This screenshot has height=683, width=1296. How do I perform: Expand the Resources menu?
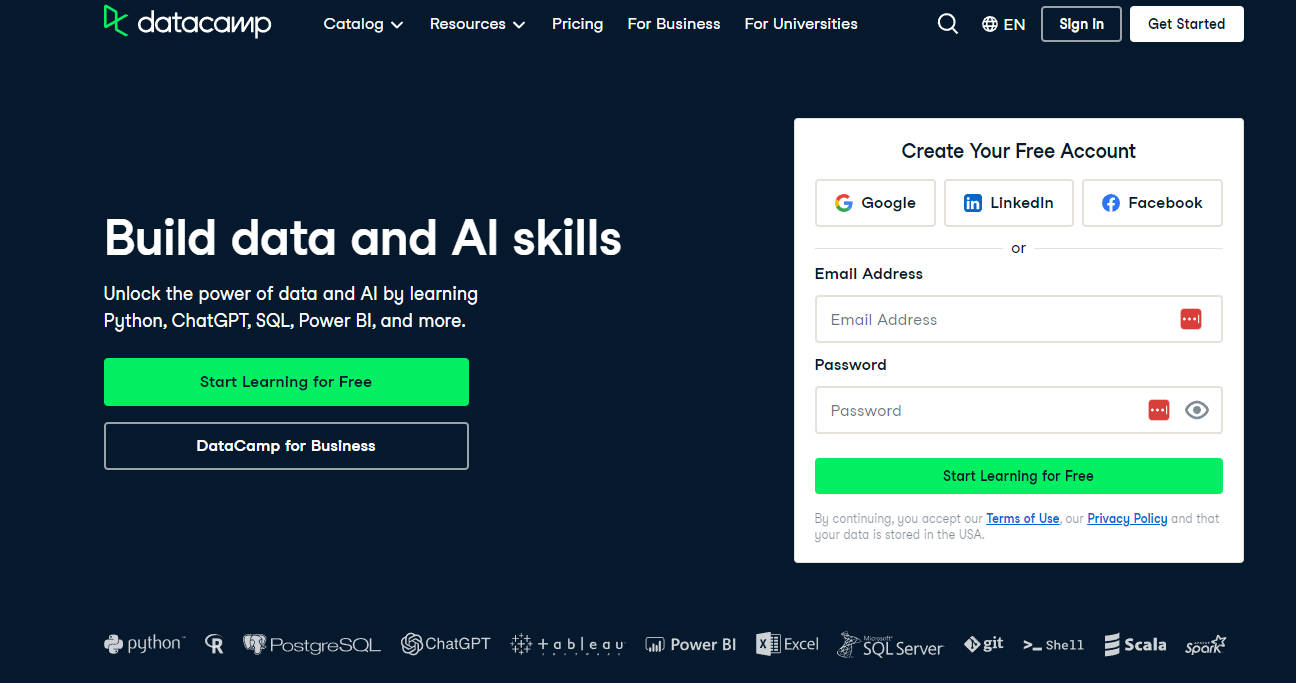477,23
